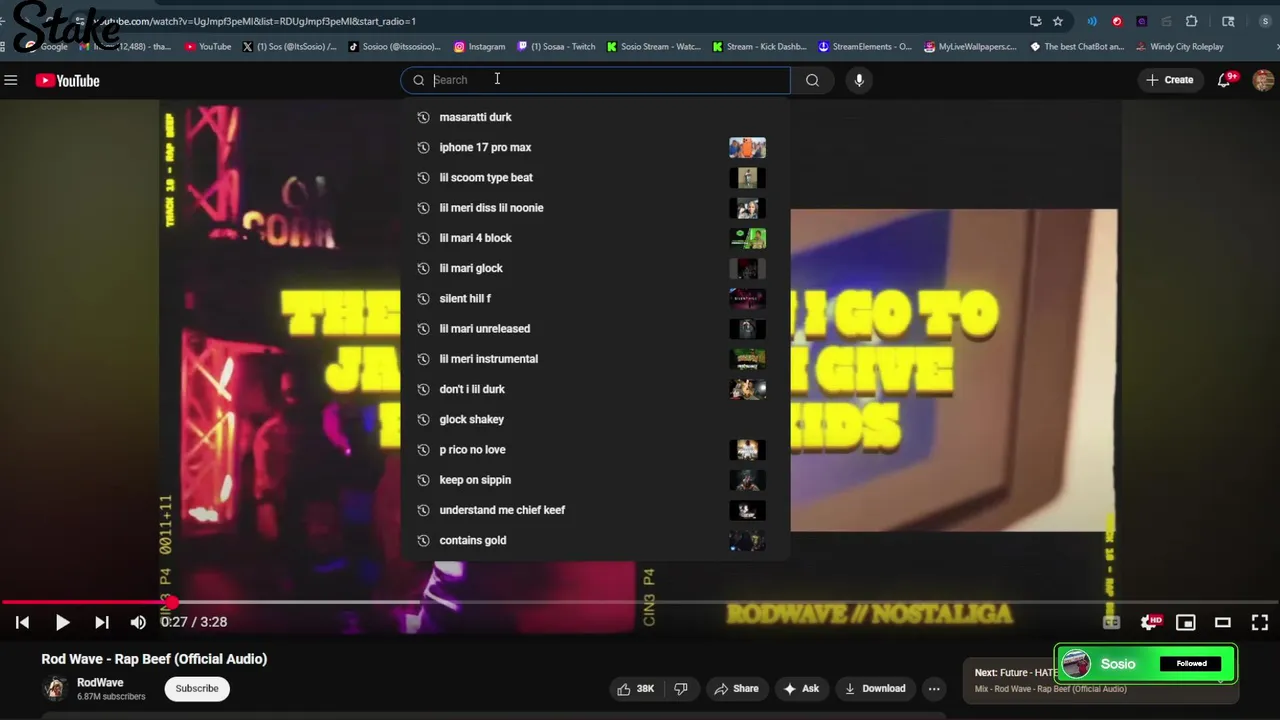Image resolution: width=1280 pixels, height=720 pixels.
Task: Dislike the video
Action: [x=681, y=688]
